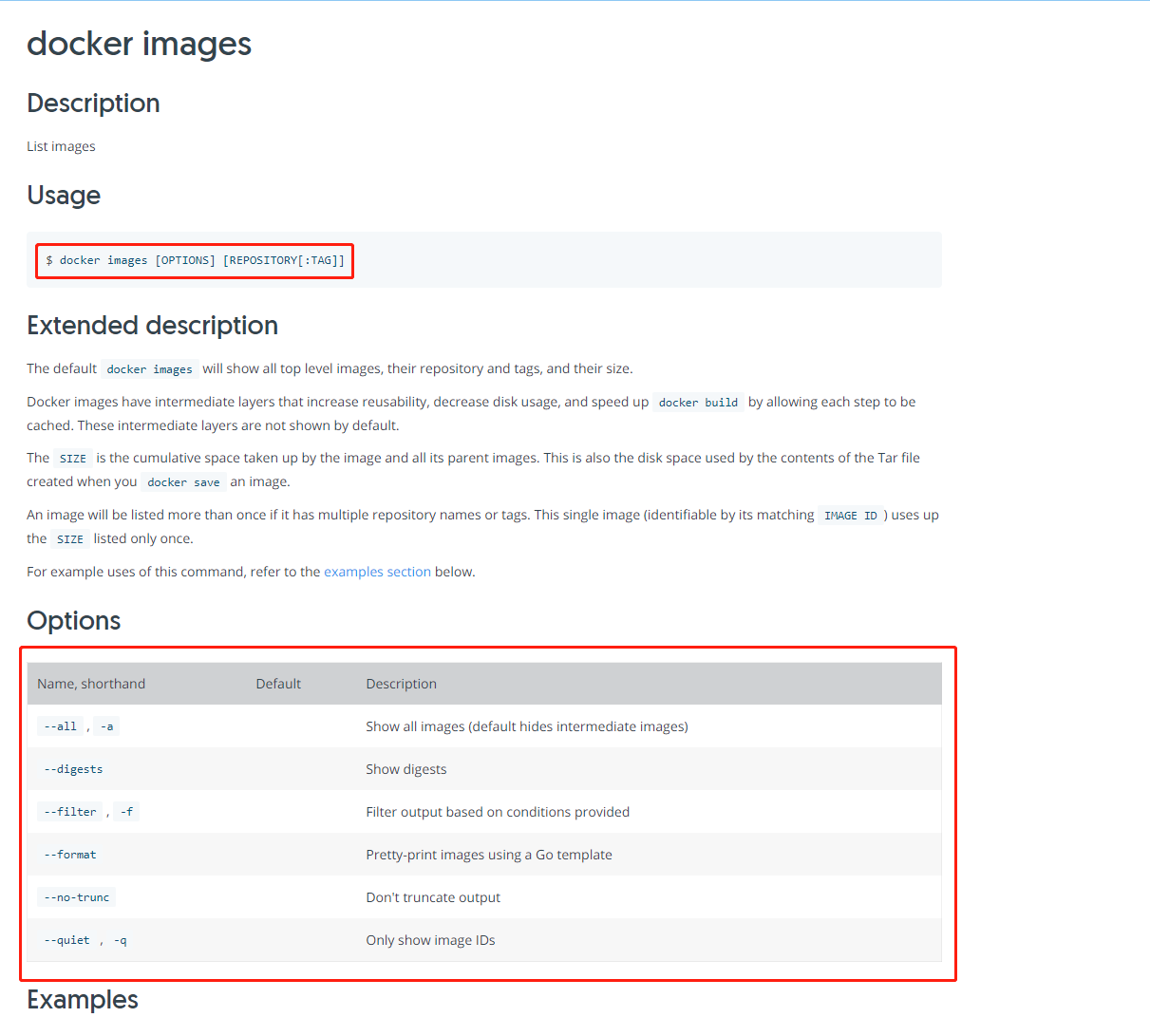Click the -a shorthand code tag
1150x1036 pixels.
(x=107, y=726)
